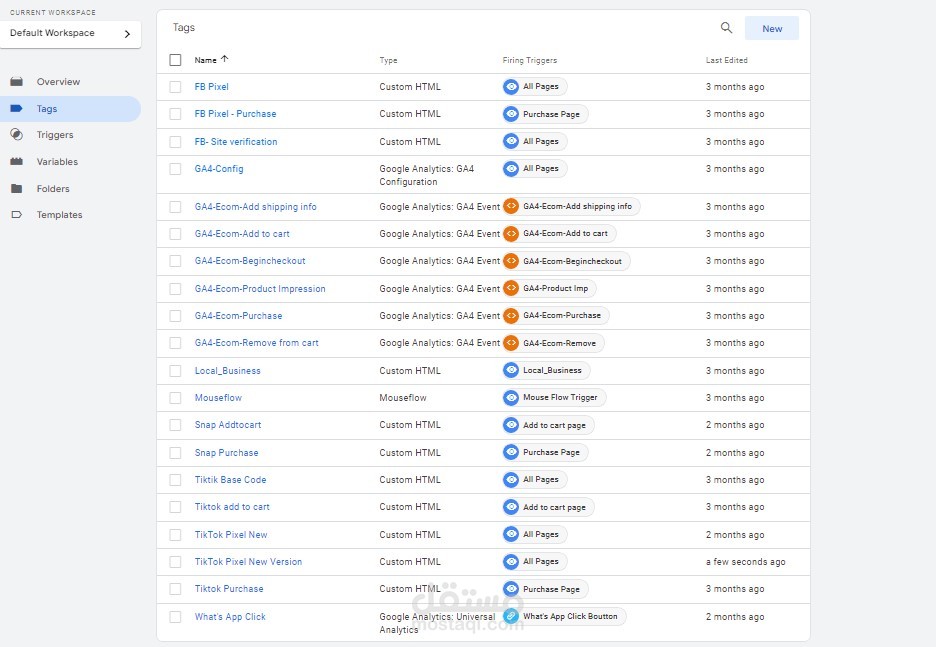This screenshot has width=936, height=647.
Task: Click the Variables camera icon in sidebar
Action: [17, 162]
